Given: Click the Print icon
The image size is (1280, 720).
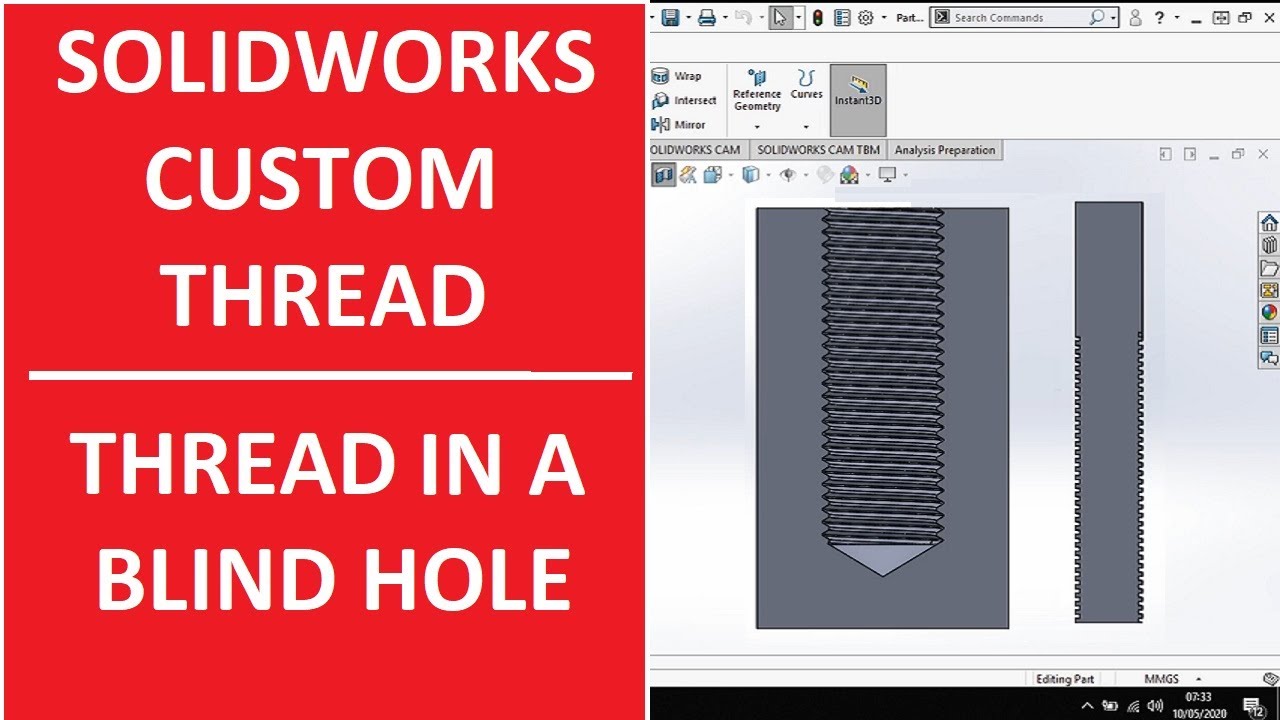Looking at the screenshot, I should 707,18.
